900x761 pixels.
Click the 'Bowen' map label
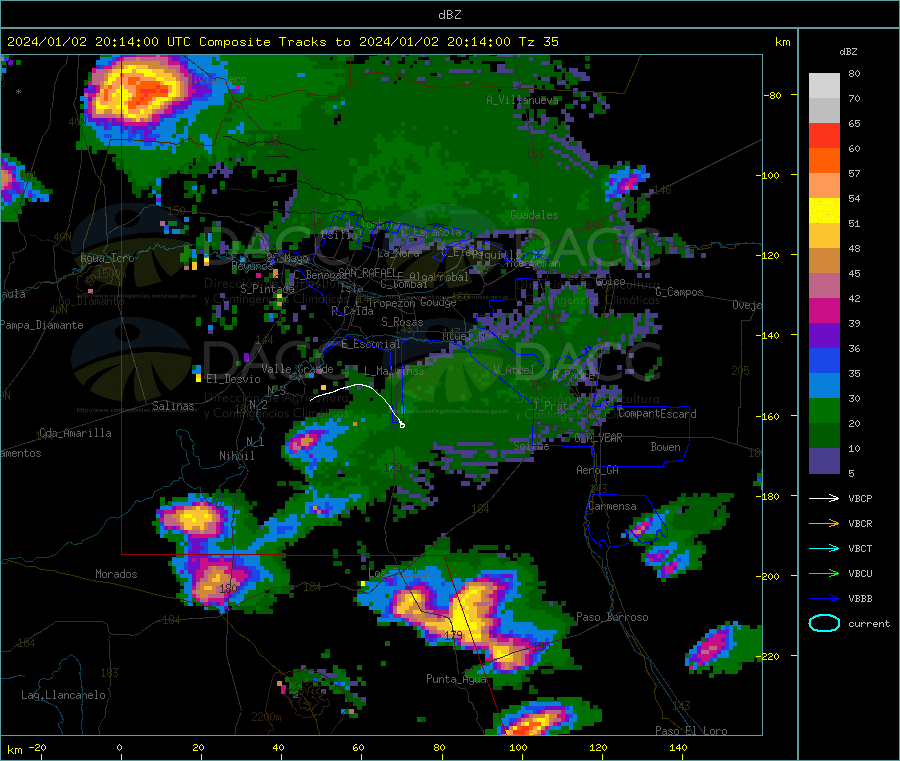pyautogui.click(x=665, y=447)
